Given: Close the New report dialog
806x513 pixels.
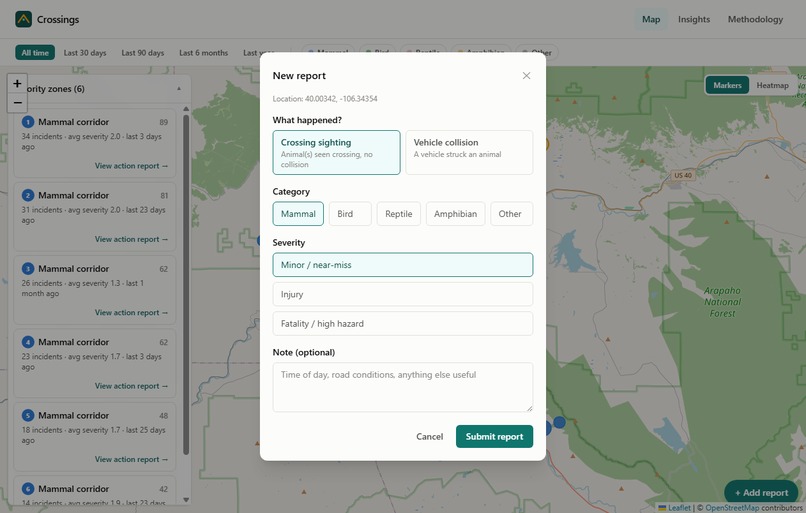Looking at the screenshot, I should tap(526, 76).
